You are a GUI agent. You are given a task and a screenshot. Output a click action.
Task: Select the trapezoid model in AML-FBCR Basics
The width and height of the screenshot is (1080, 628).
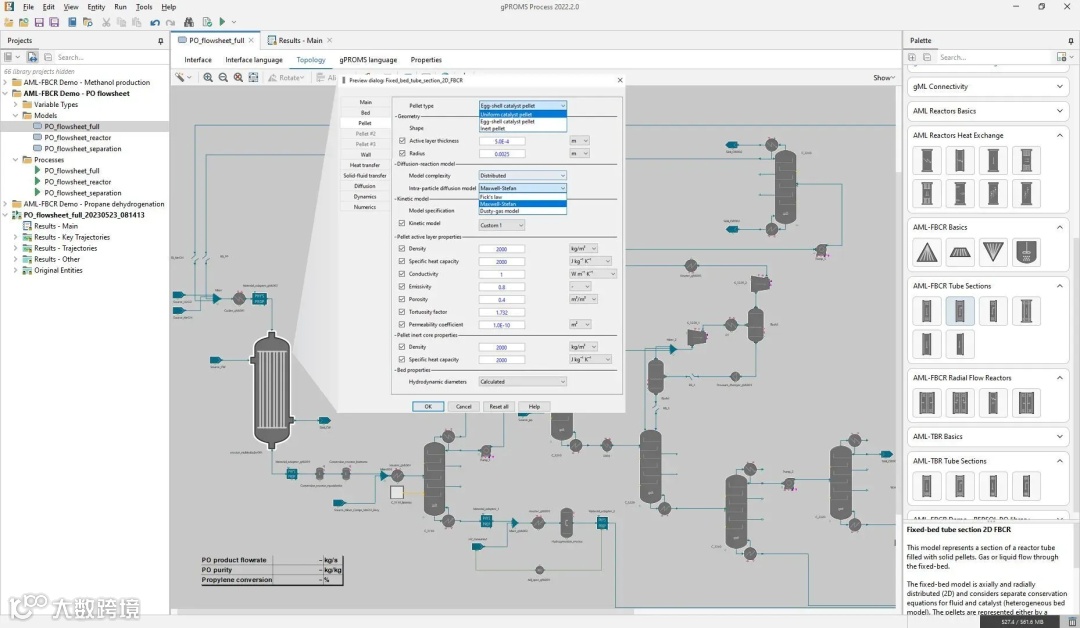[960, 253]
